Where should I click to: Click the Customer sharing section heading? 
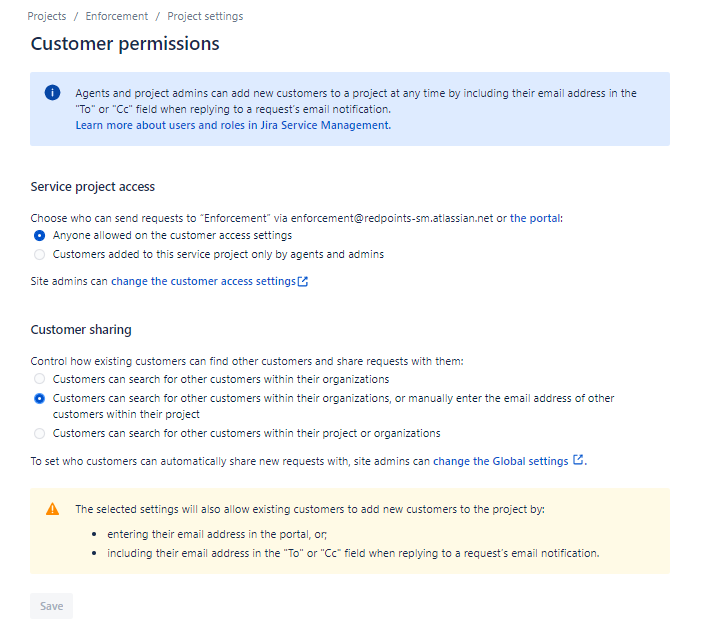[81, 330]
